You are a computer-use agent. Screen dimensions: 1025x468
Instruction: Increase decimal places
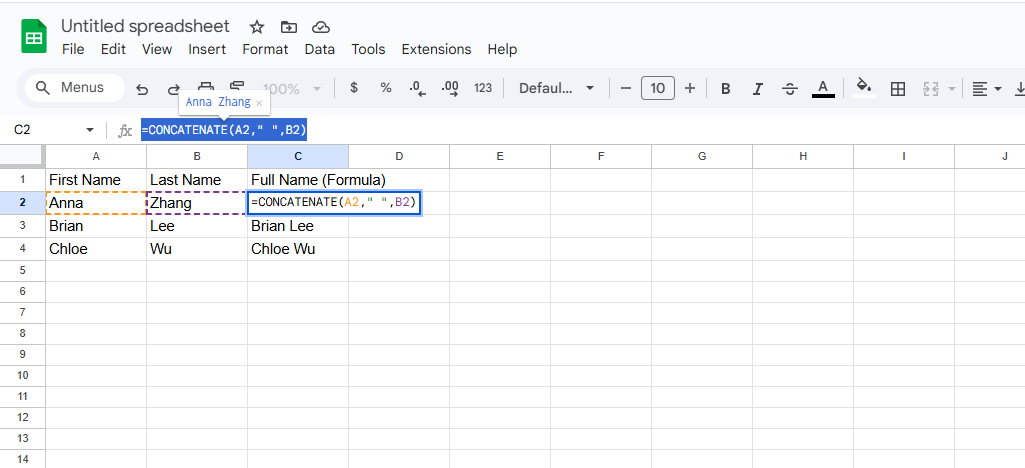[x=450, y=88]
